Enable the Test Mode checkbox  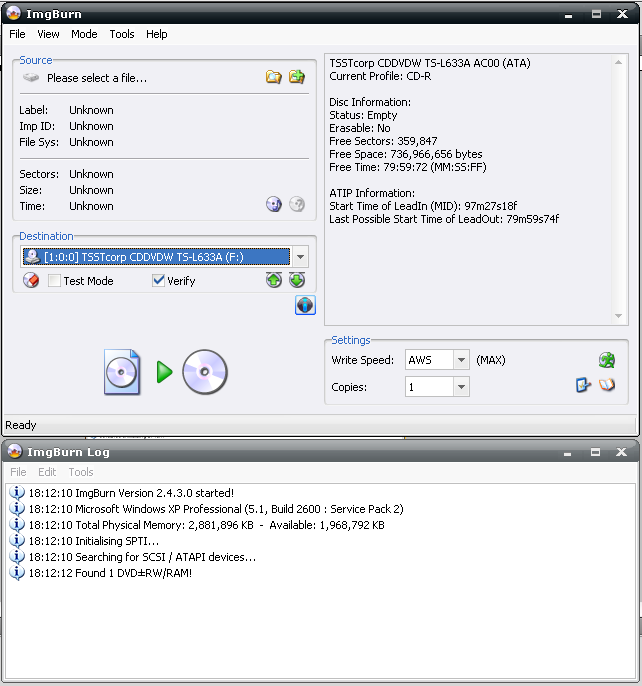(54, 280)
